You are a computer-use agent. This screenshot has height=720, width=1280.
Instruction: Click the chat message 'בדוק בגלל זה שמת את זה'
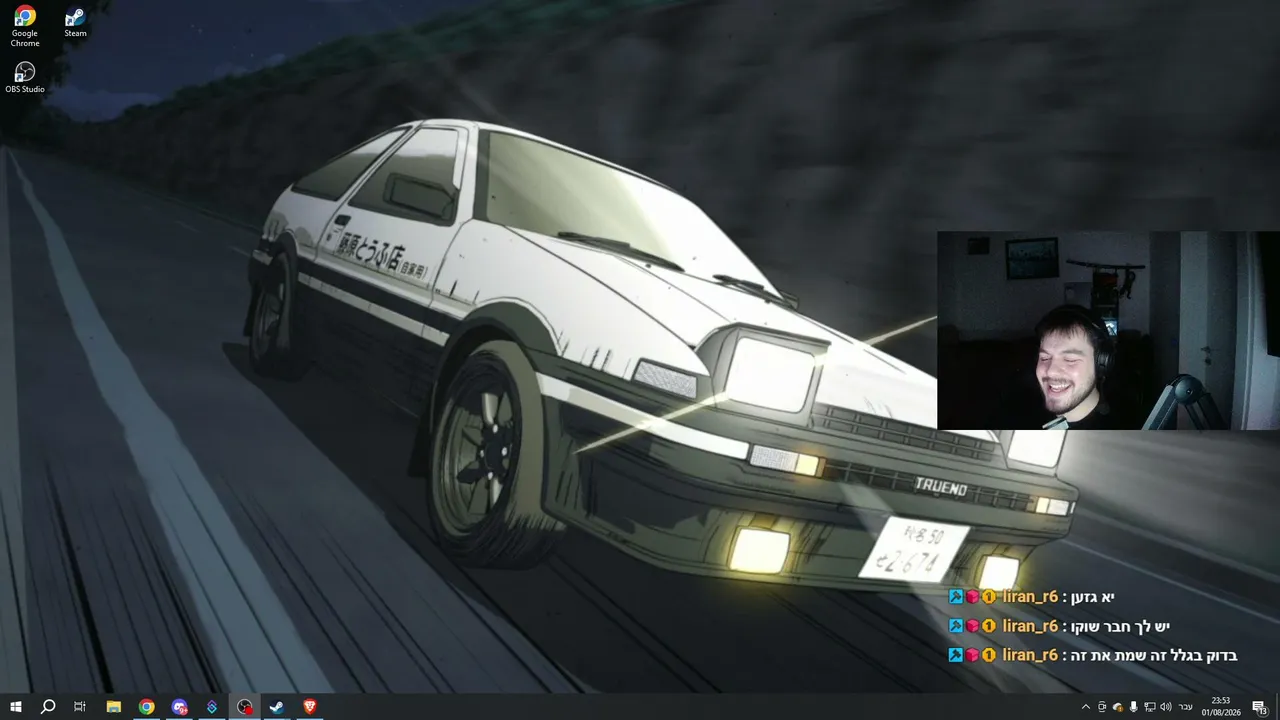coord(1155,655)
